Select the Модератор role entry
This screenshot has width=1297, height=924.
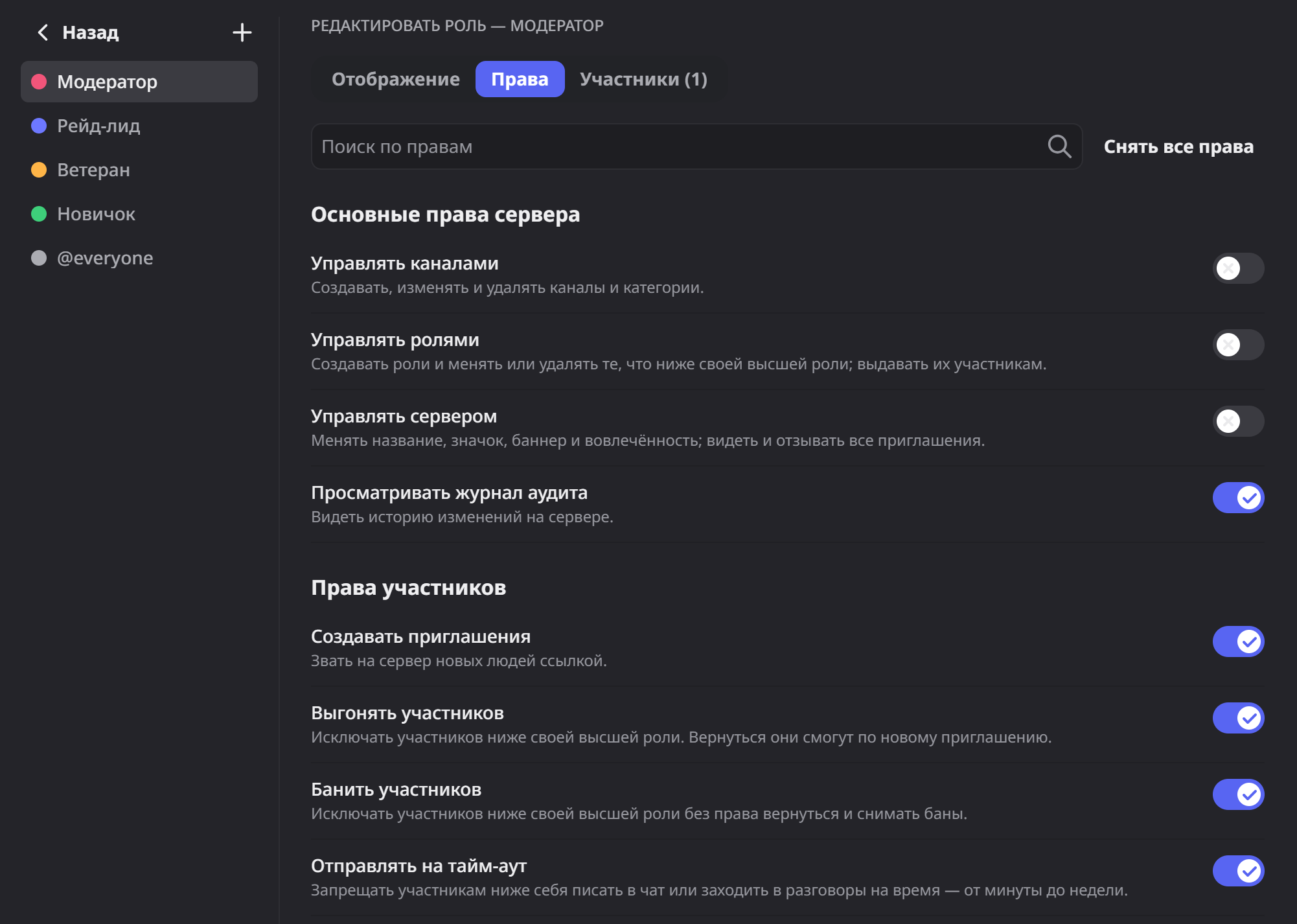(139, 82)
